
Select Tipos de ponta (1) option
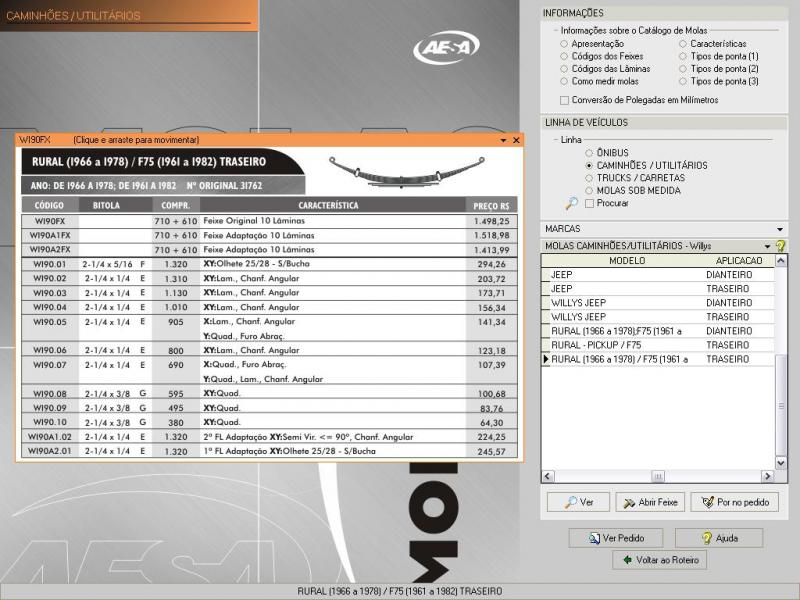pyautogui.click(x=683, y=56)
